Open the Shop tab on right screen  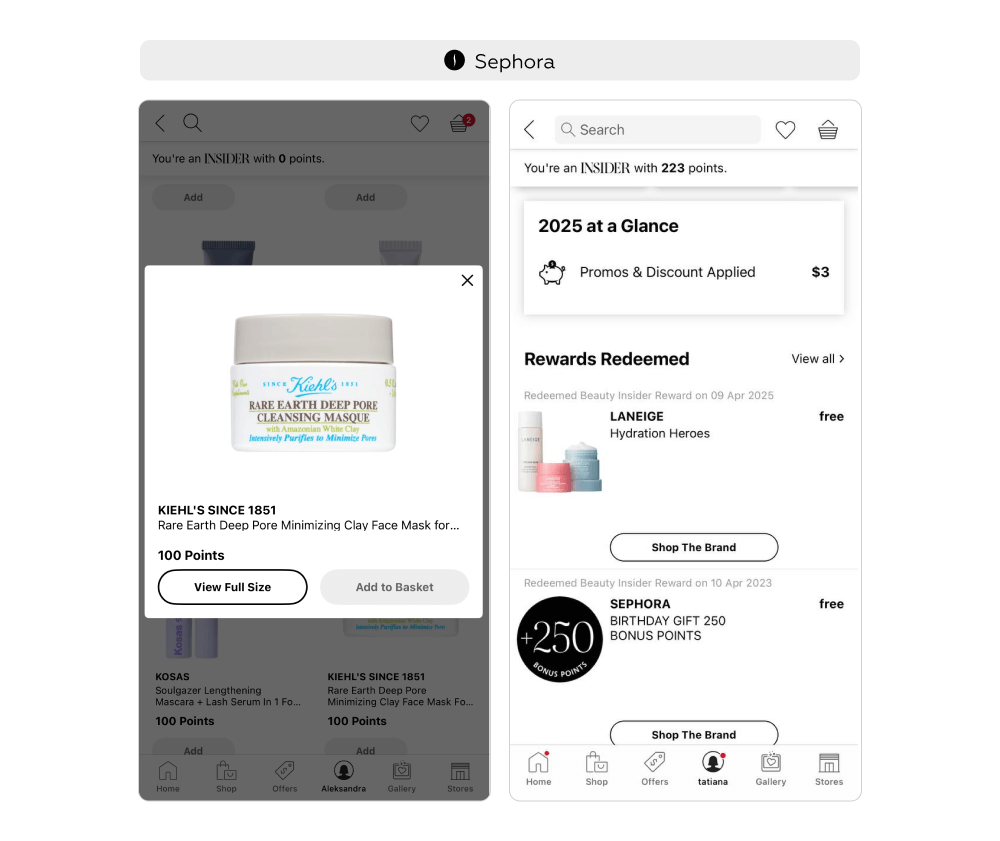[596, 768]
